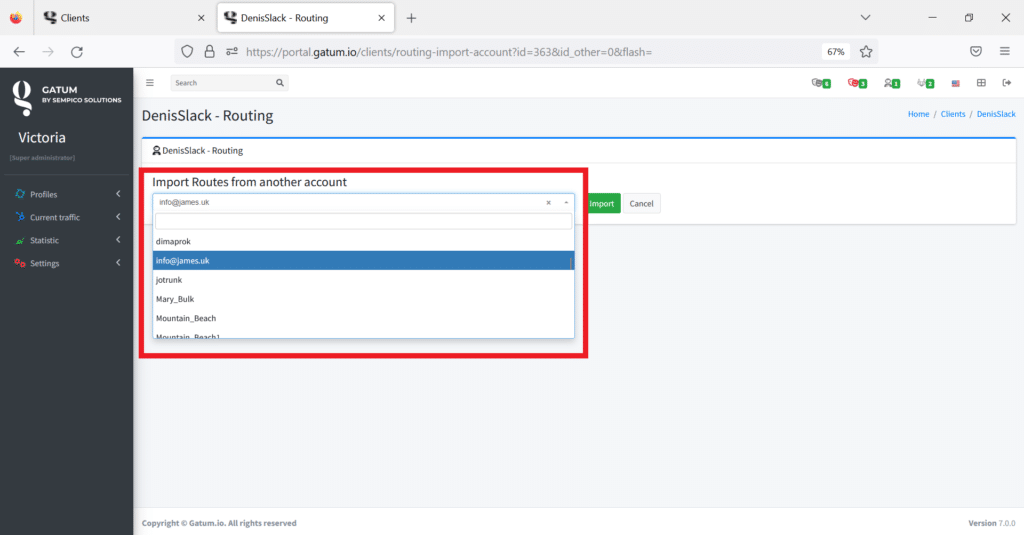This screenshot has width=1024, height=535.
Task: Click the Clients breadcrumb link
Action: (953, 114)
